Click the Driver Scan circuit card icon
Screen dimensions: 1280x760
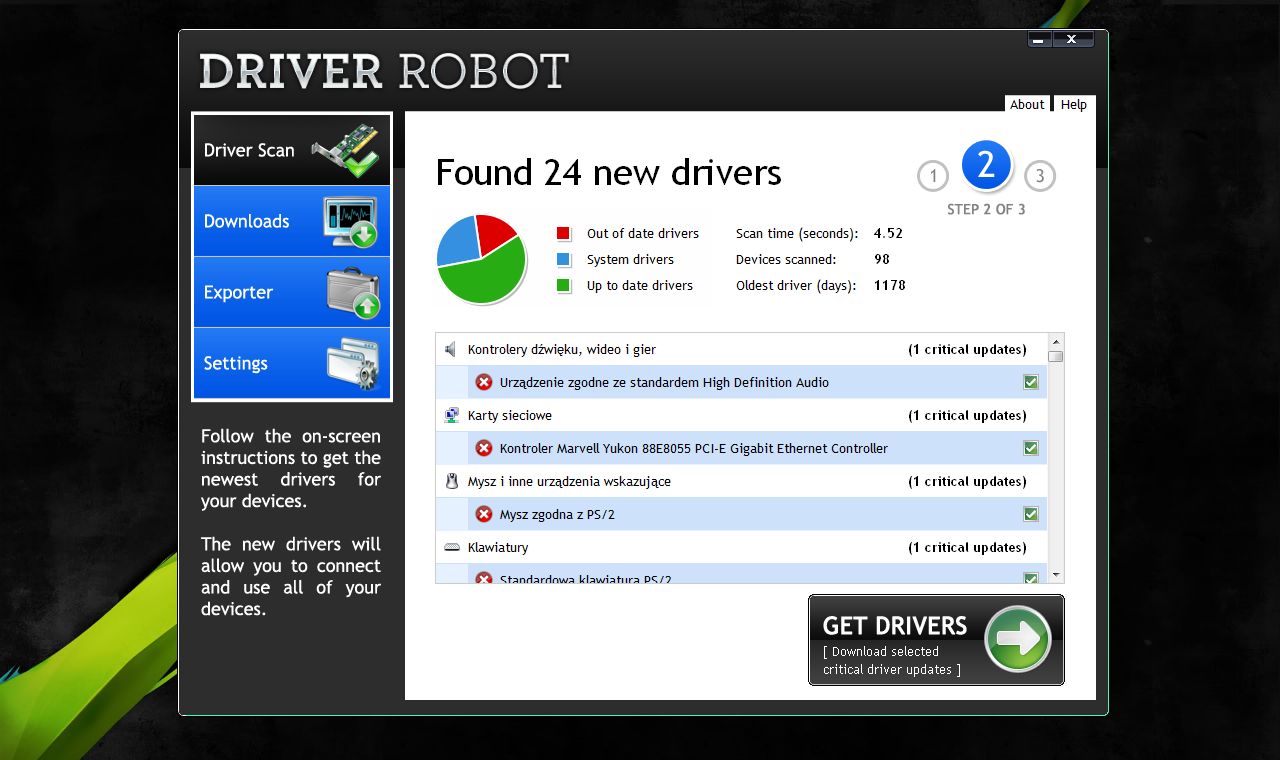(x=346, y=150)
